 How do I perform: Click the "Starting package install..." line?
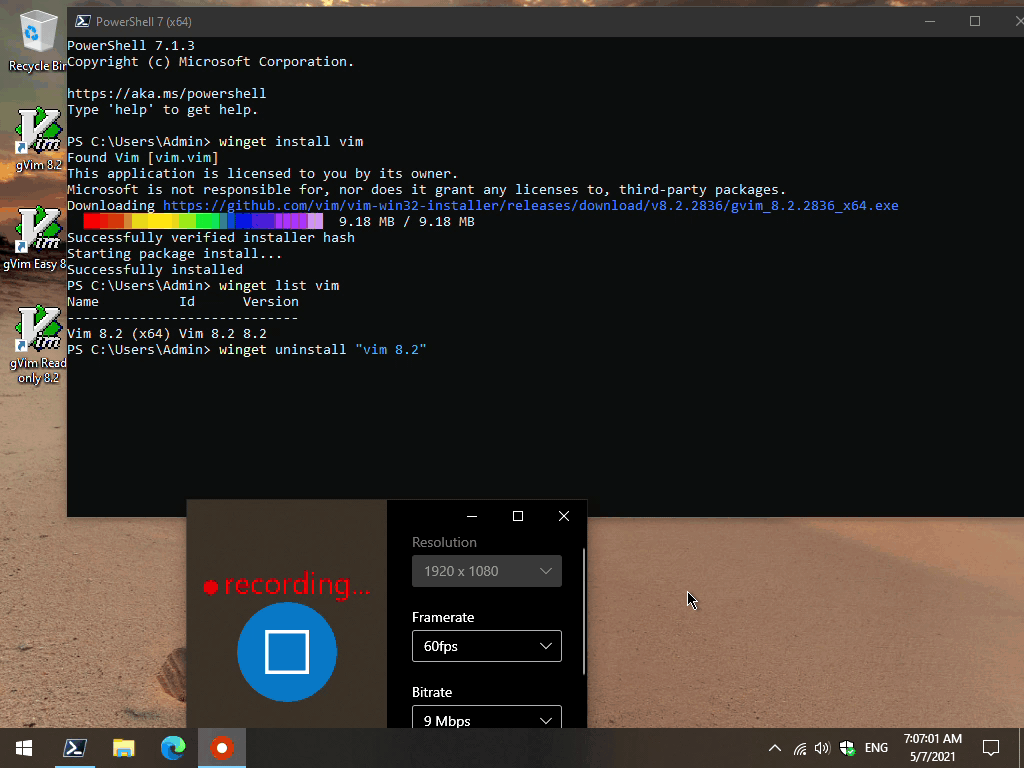pyautogui.click(x=175, y=253)
